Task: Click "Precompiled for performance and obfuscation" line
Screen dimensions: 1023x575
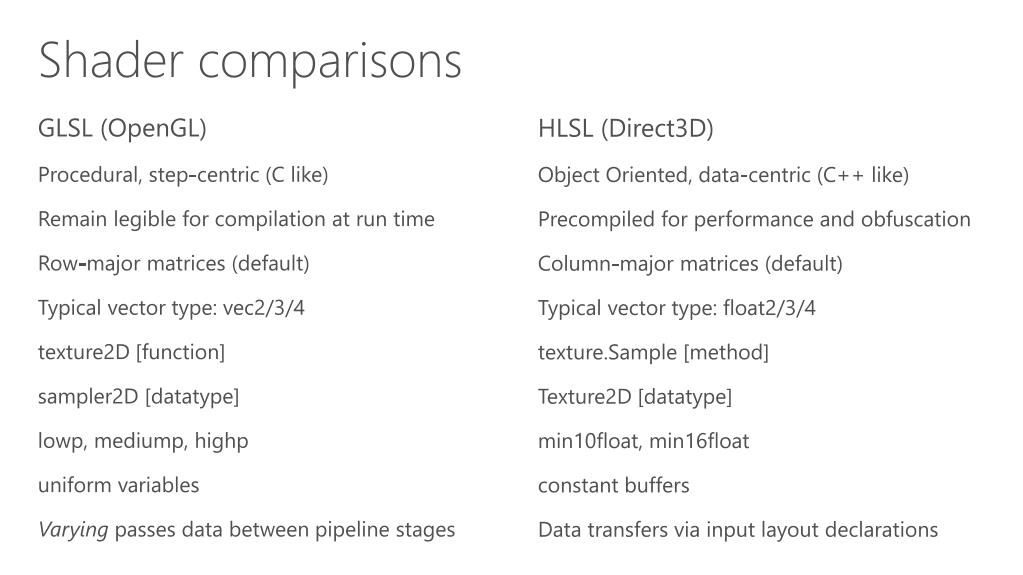Action: [x=754, y=219]
